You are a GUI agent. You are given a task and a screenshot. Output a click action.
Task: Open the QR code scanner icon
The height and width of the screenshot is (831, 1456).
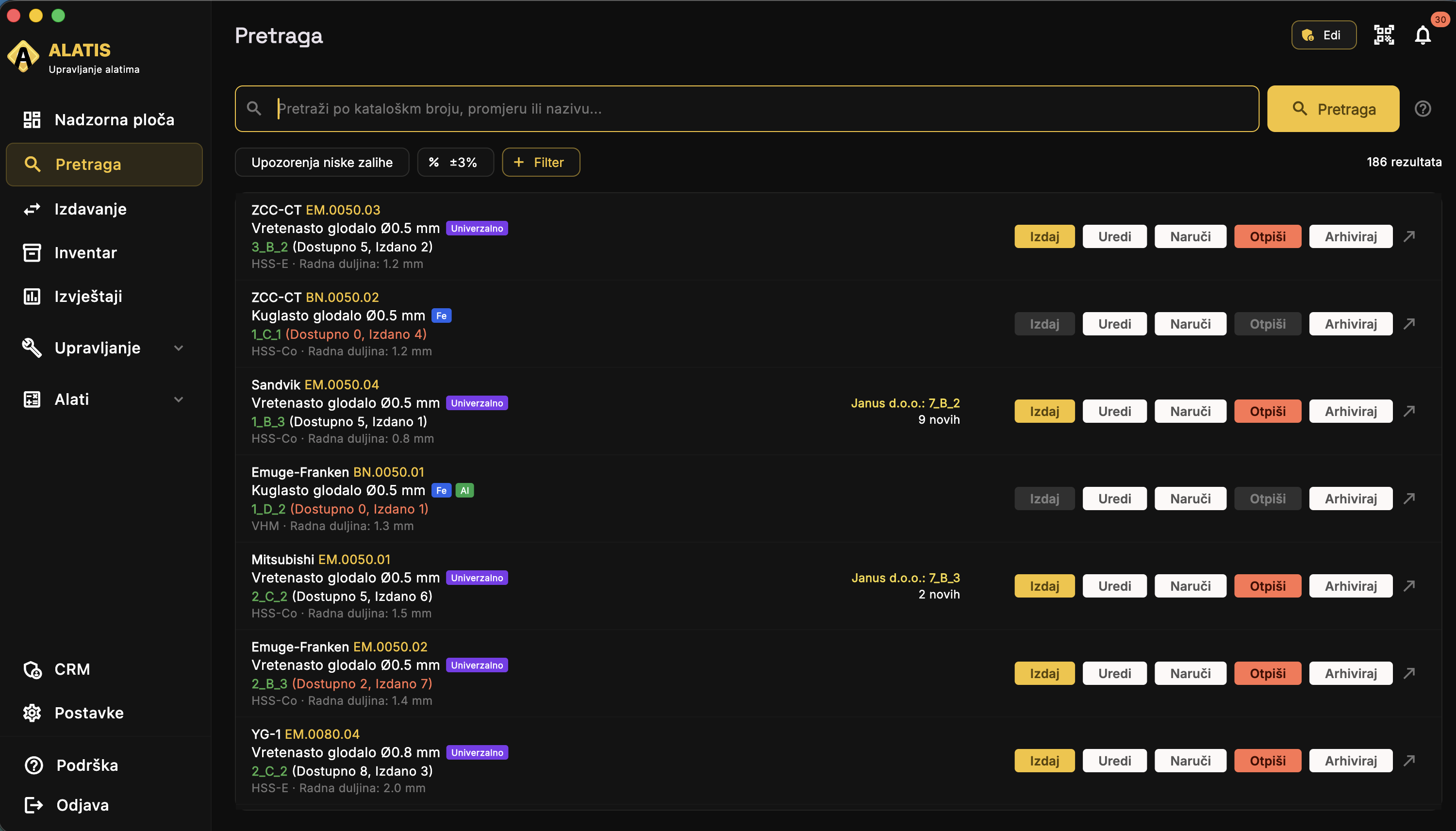pyautogui.click(x=1384, y=35)
